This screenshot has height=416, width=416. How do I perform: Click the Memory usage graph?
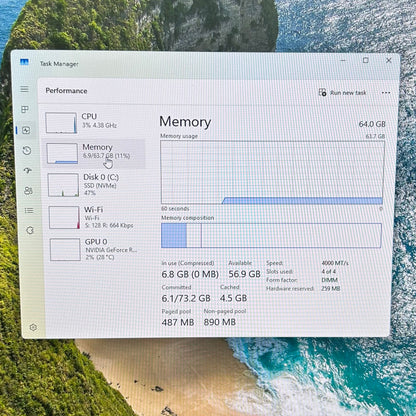point(272,172)
